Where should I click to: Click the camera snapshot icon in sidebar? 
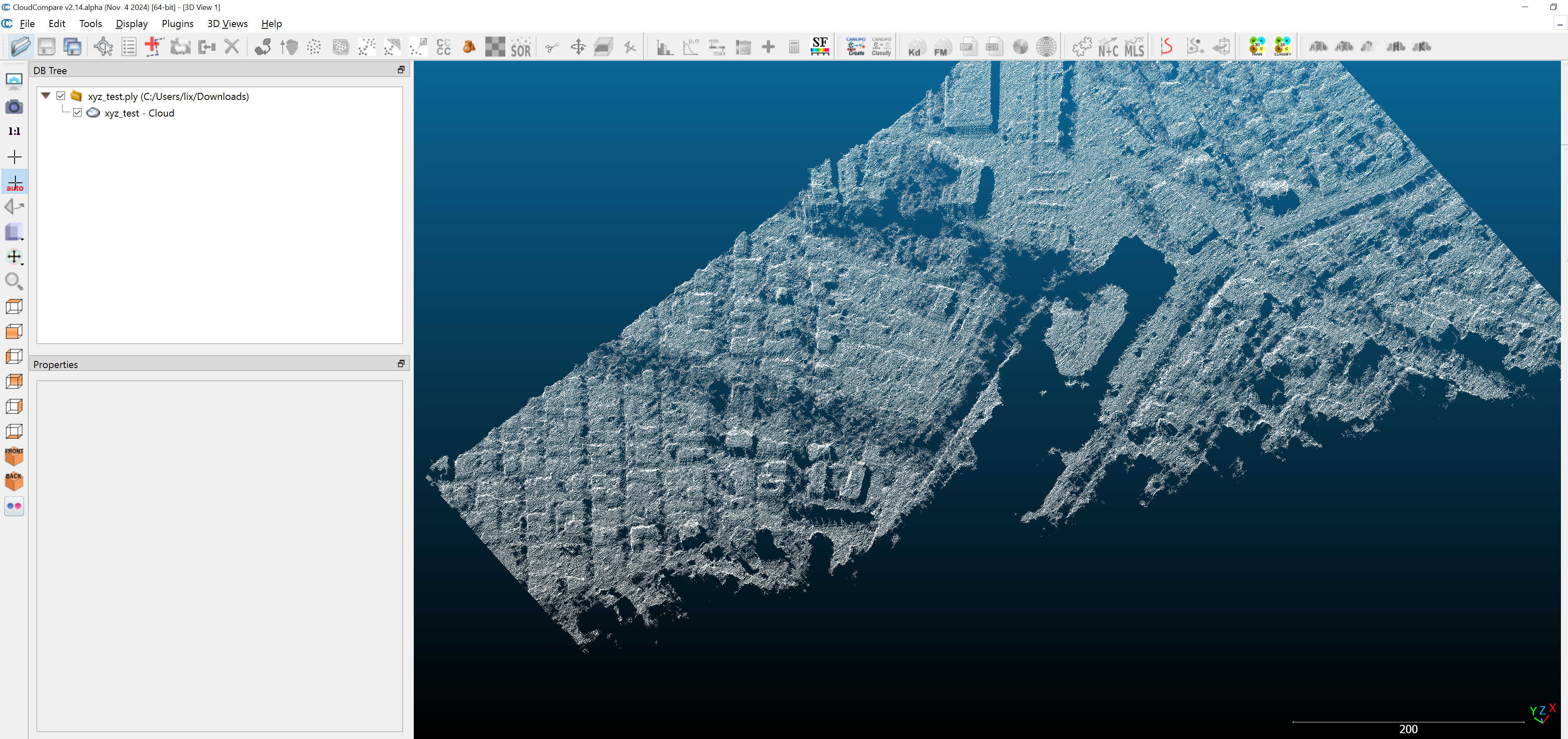pos(14,107)
